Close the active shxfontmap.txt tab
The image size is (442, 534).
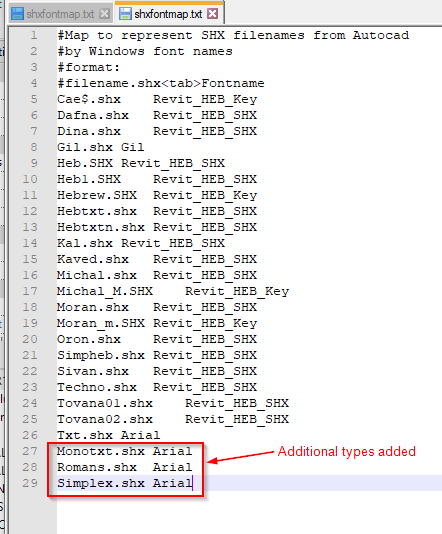click(212, 14)
